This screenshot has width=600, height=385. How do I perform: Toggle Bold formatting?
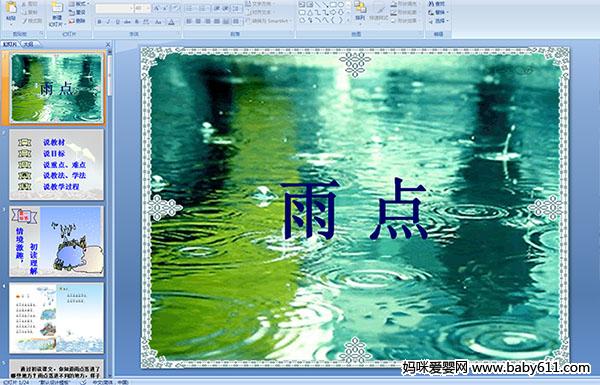pos(99,22)
